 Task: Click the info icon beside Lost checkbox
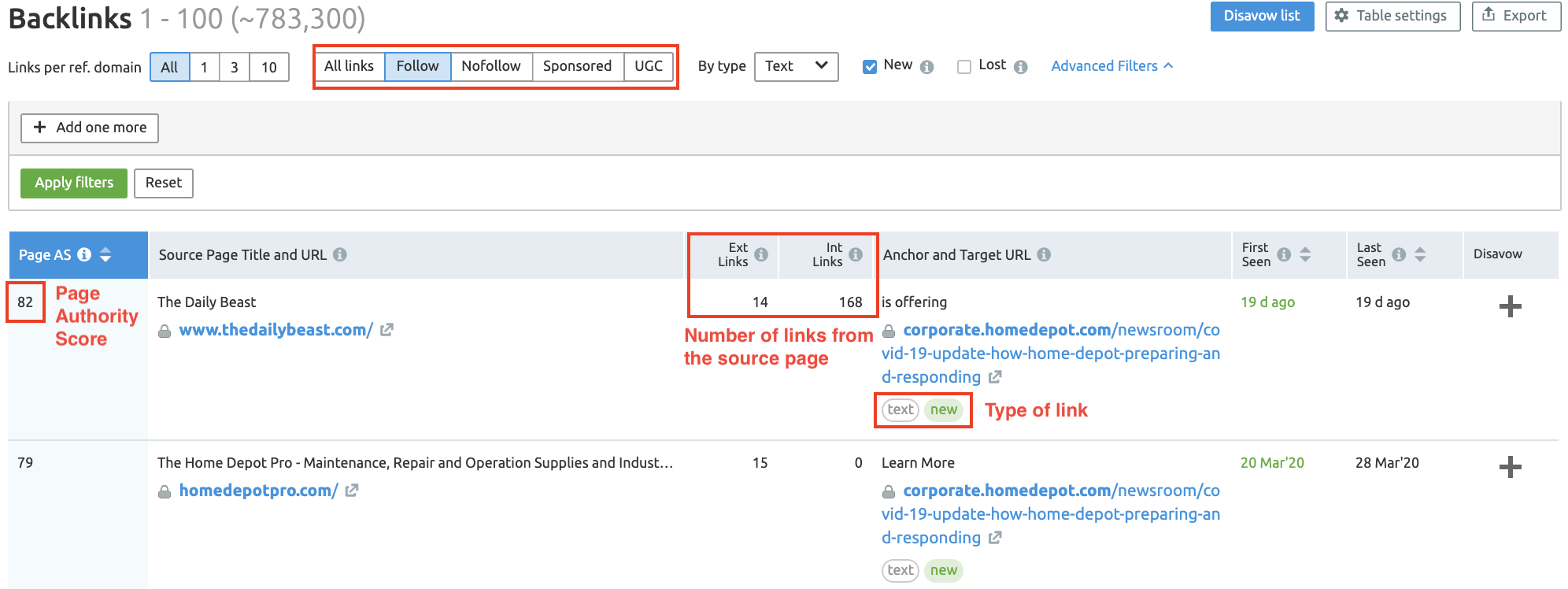[x=1021, y=67]
